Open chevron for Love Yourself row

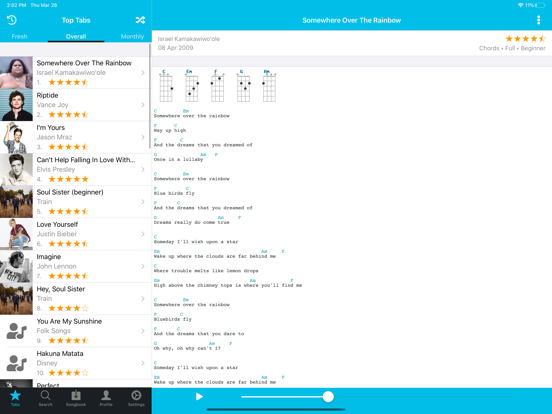click(143, 234)
